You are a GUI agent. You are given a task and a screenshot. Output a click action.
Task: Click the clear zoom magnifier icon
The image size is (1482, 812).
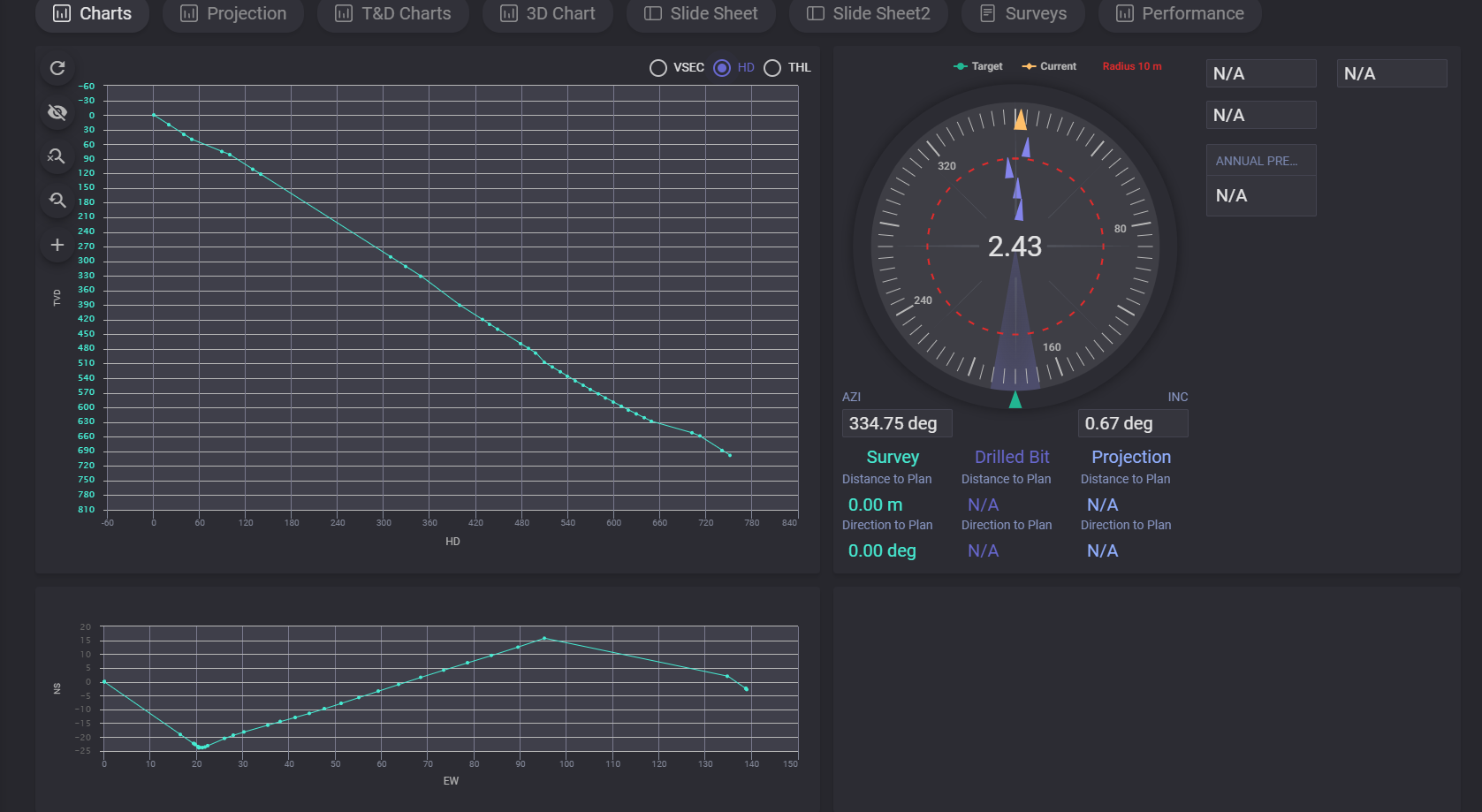[x=57, y=156]
